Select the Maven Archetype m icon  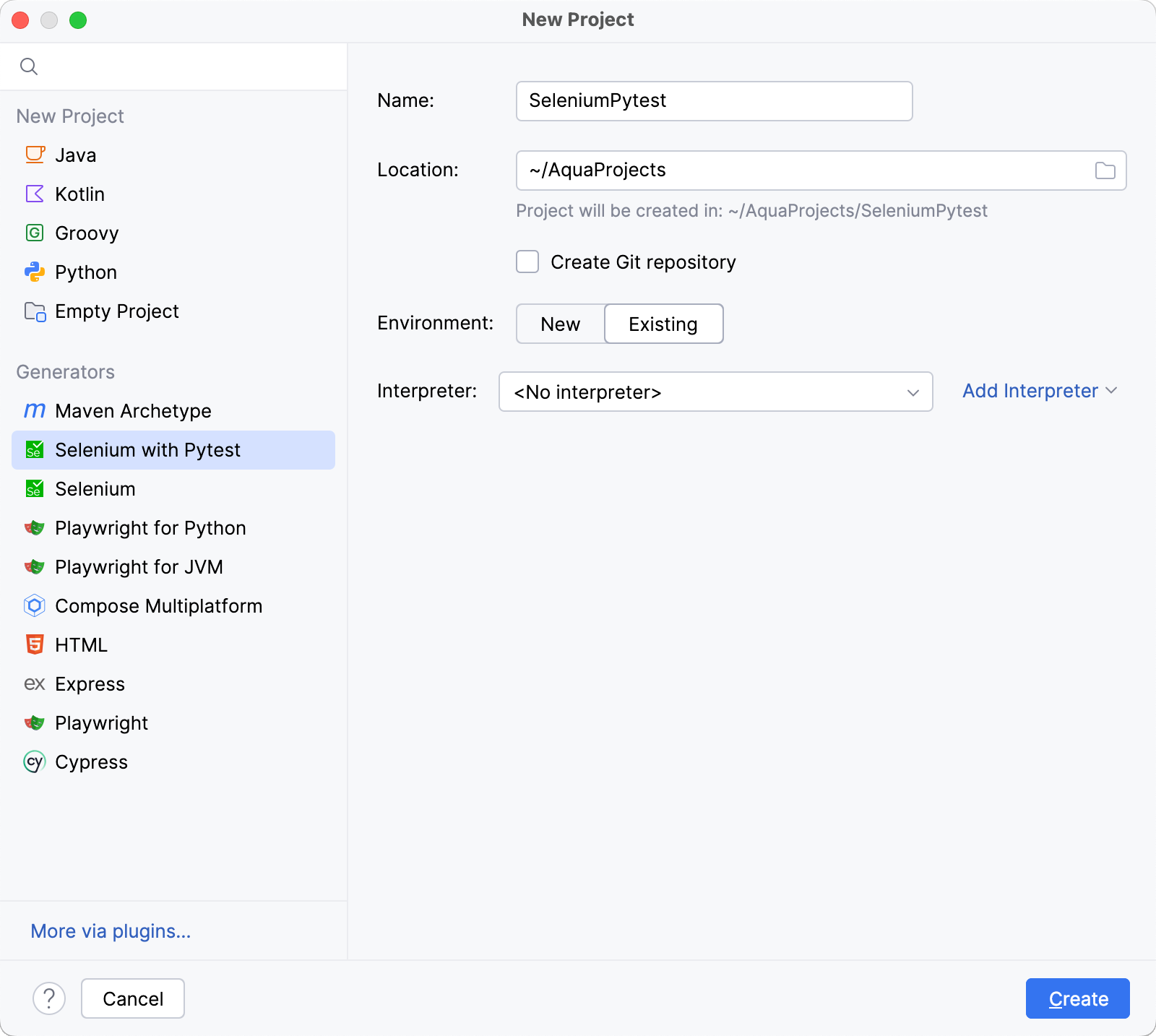[x=35, y=410]
